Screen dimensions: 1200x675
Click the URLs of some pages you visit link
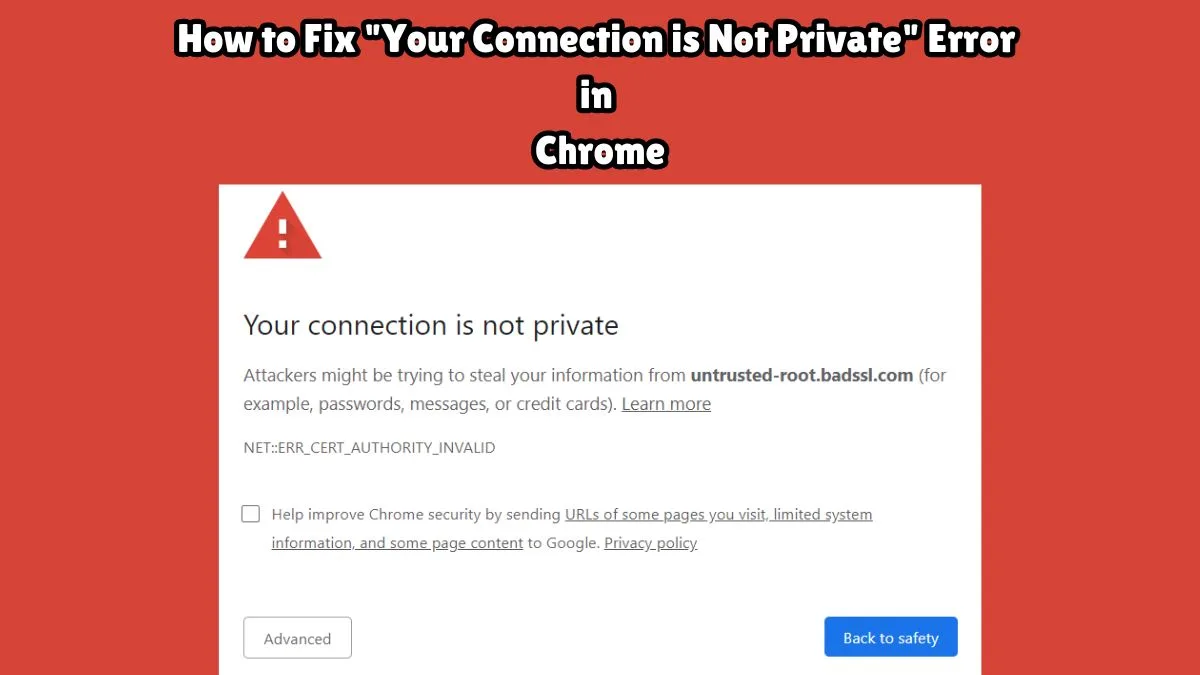pos(664,514)
